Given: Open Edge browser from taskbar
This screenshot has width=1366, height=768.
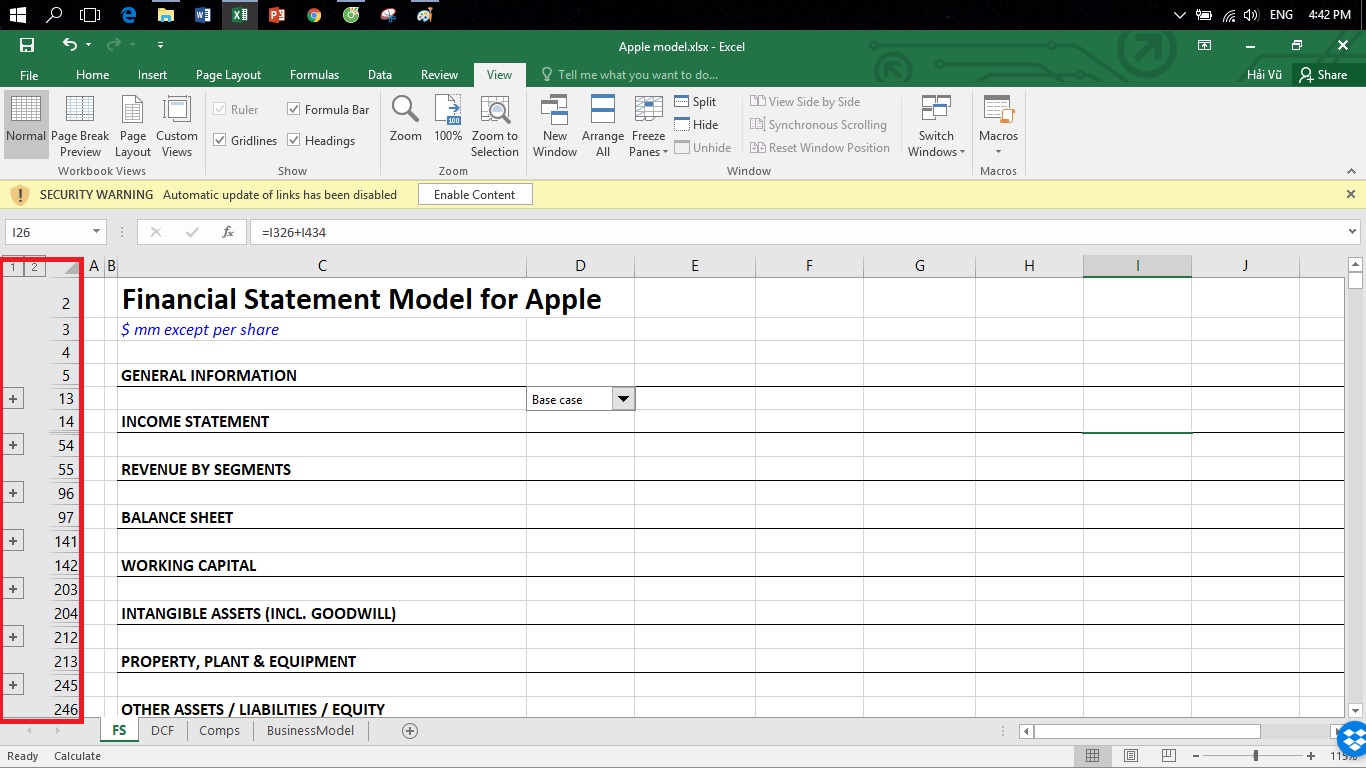Looking at the screenshot, I should (129, 15).
